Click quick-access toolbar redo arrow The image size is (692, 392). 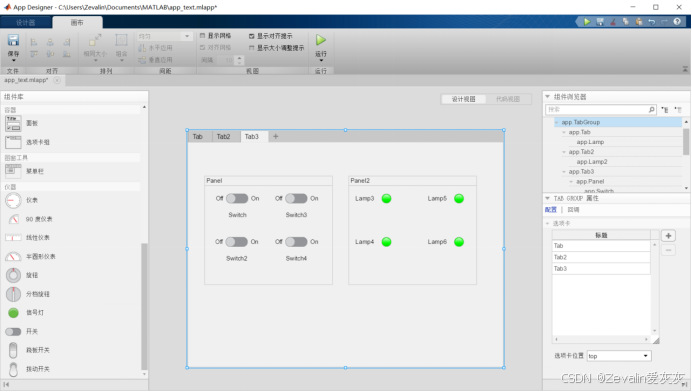(x=664, y=22)
